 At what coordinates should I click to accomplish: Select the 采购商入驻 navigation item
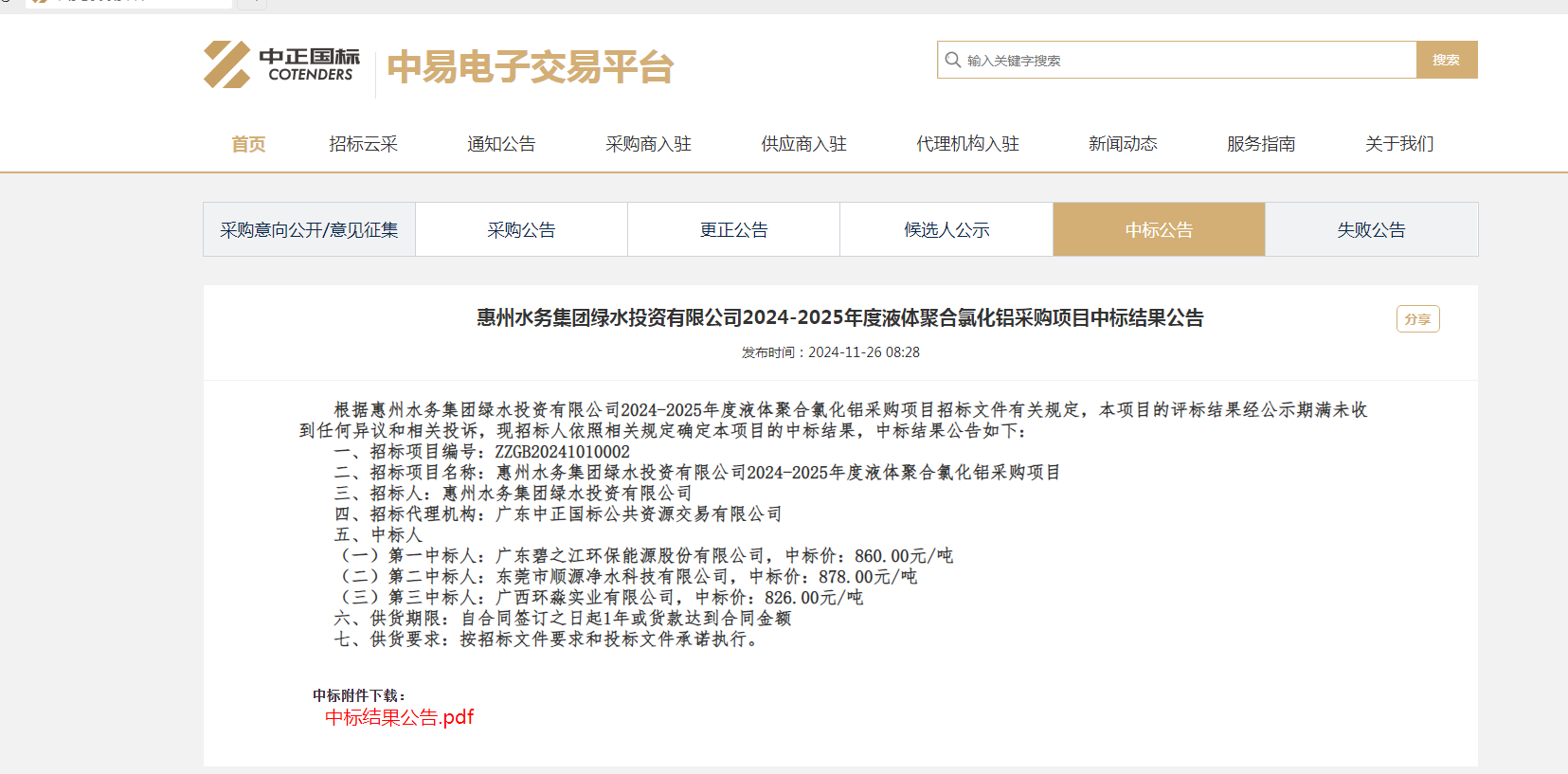pyautogui.click(x=648, y=144)
